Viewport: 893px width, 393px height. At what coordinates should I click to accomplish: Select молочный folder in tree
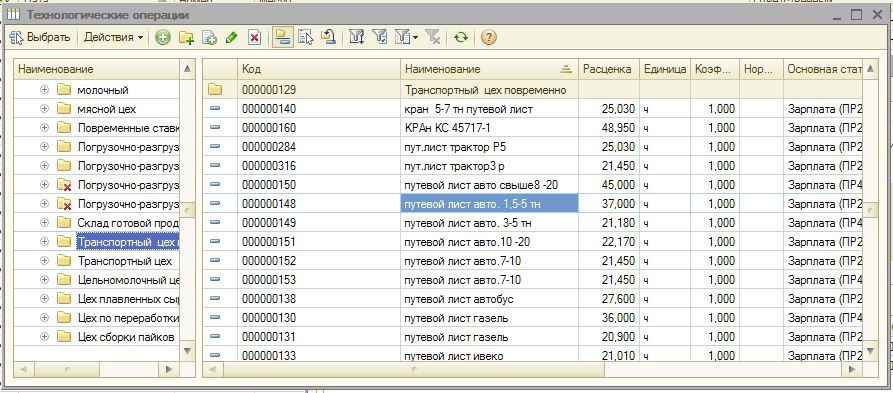click(x=103, y=90)
